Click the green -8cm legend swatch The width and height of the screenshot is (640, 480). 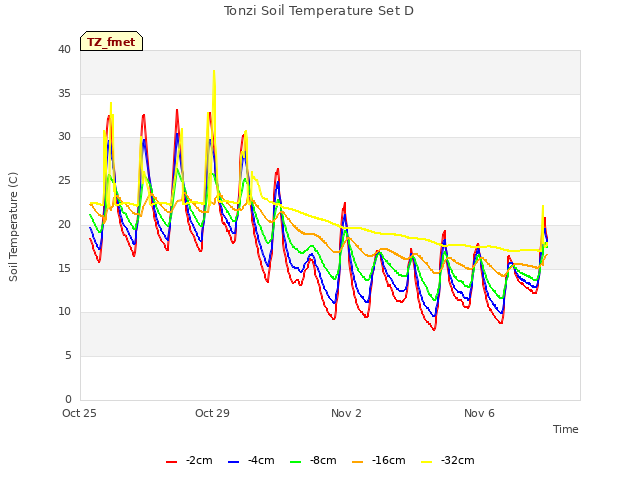coord(296,462)
